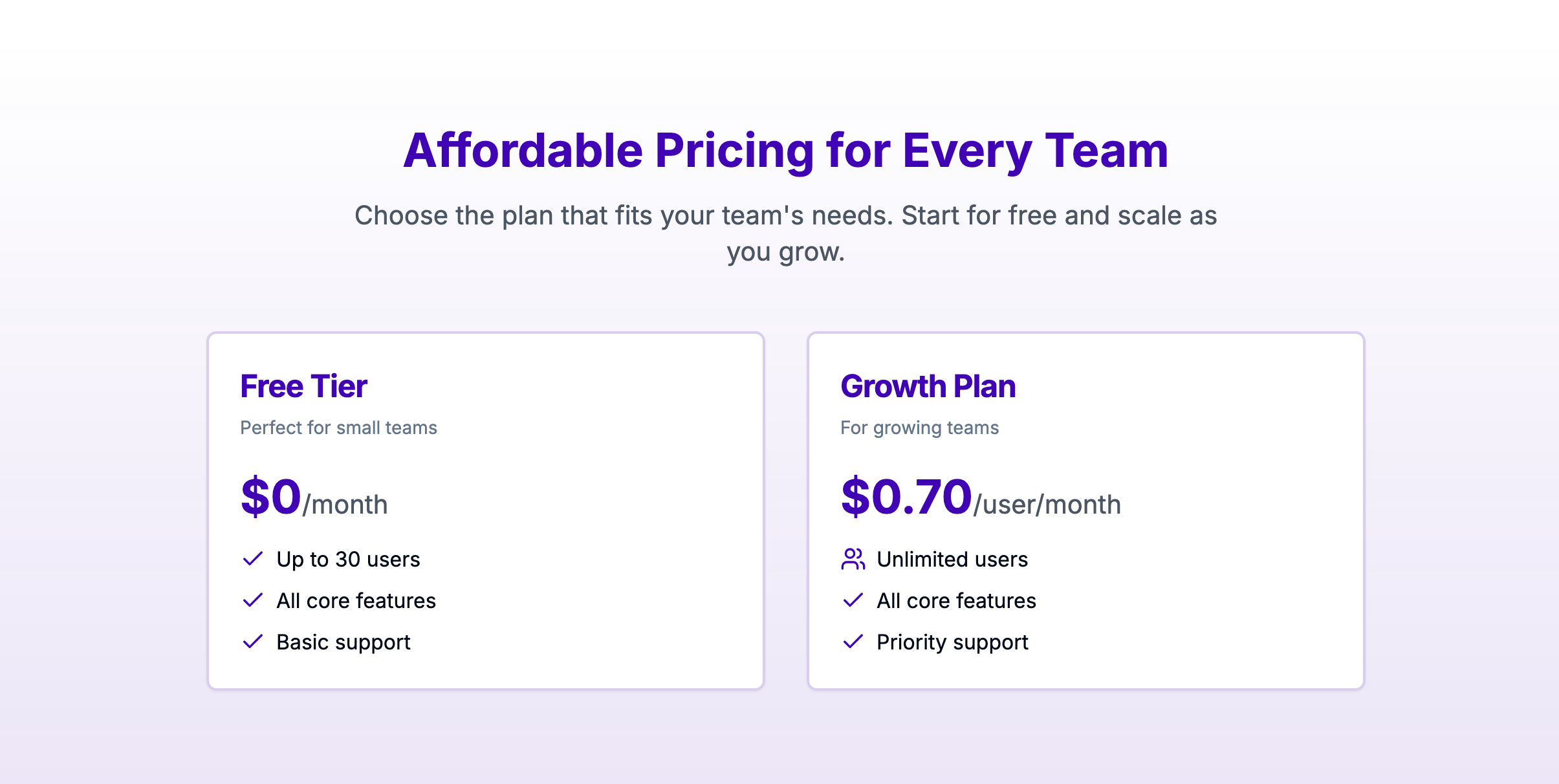This screenshot has width=1559, height=784.
Task: Click the Choose the plan description paragraph
Action: pos(785,234)
